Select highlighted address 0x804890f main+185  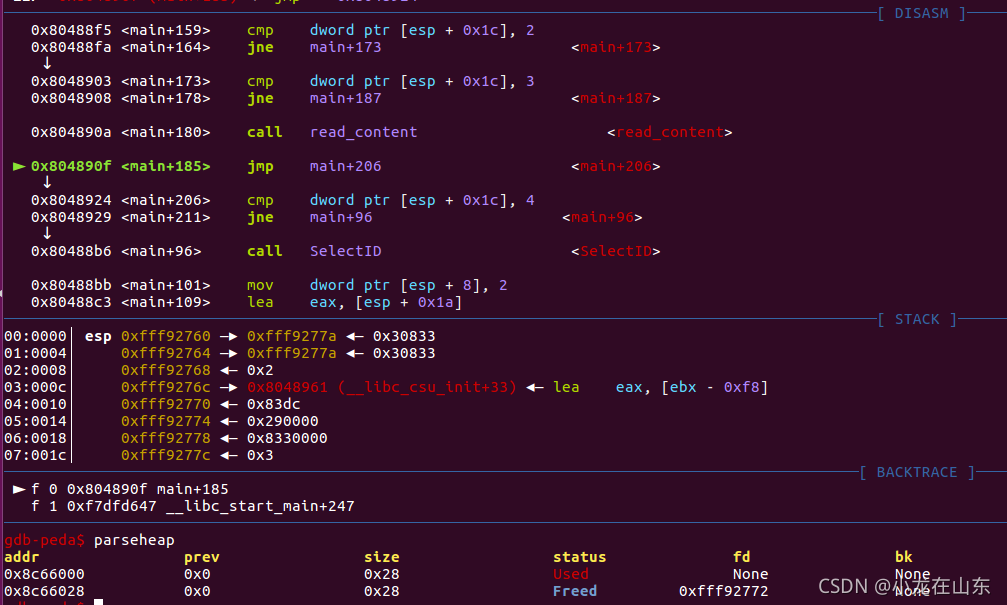tap(121, 166)
